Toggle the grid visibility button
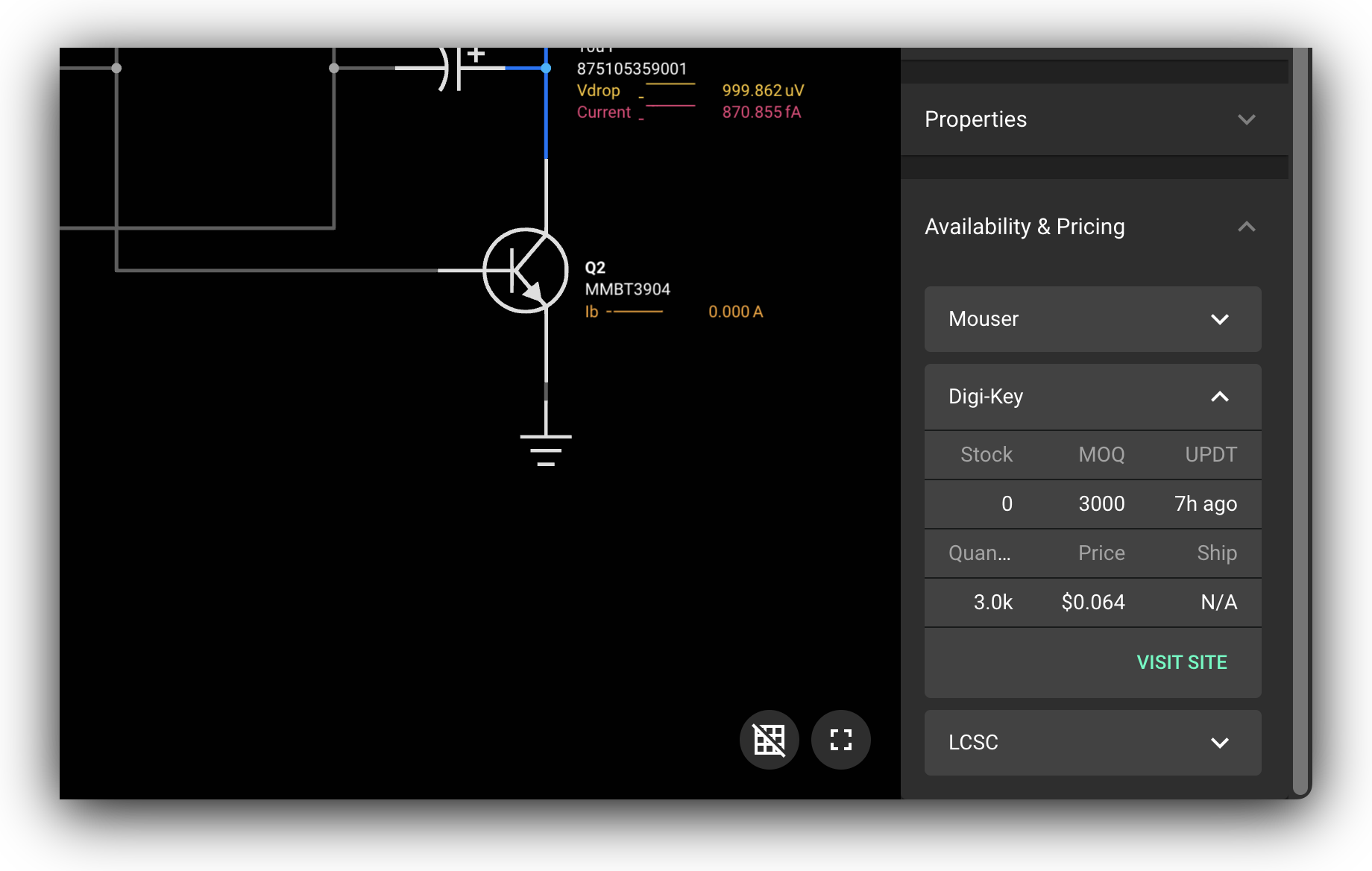 pyautogui.click(x=769, y=739)
